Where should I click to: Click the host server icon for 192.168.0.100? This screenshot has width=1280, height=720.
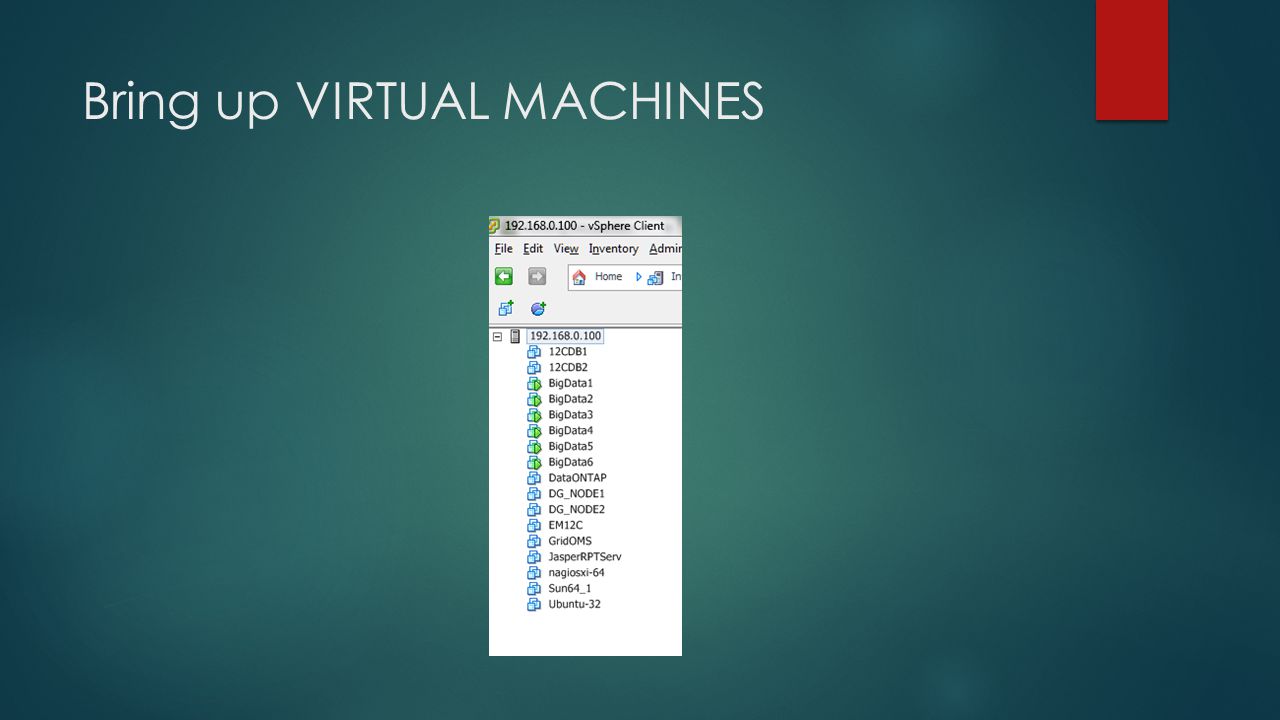click(x=516, y=337)
